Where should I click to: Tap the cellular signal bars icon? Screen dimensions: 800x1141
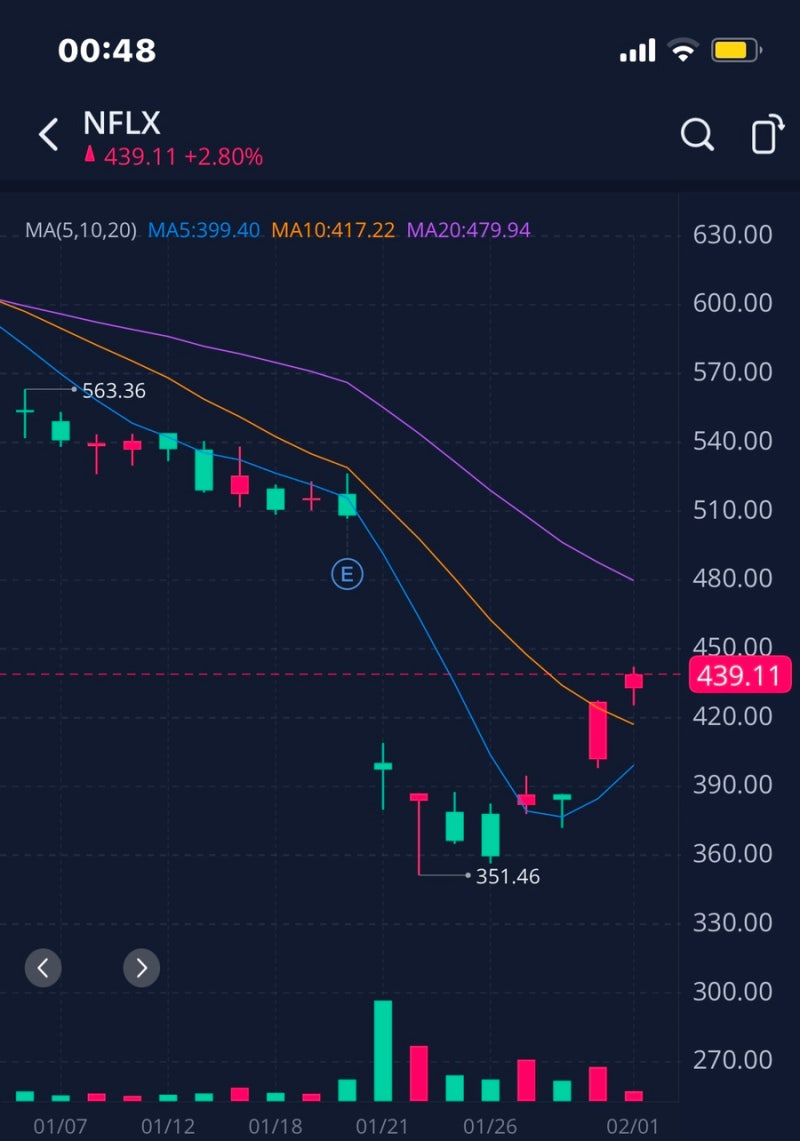click(x=638, y=50)
